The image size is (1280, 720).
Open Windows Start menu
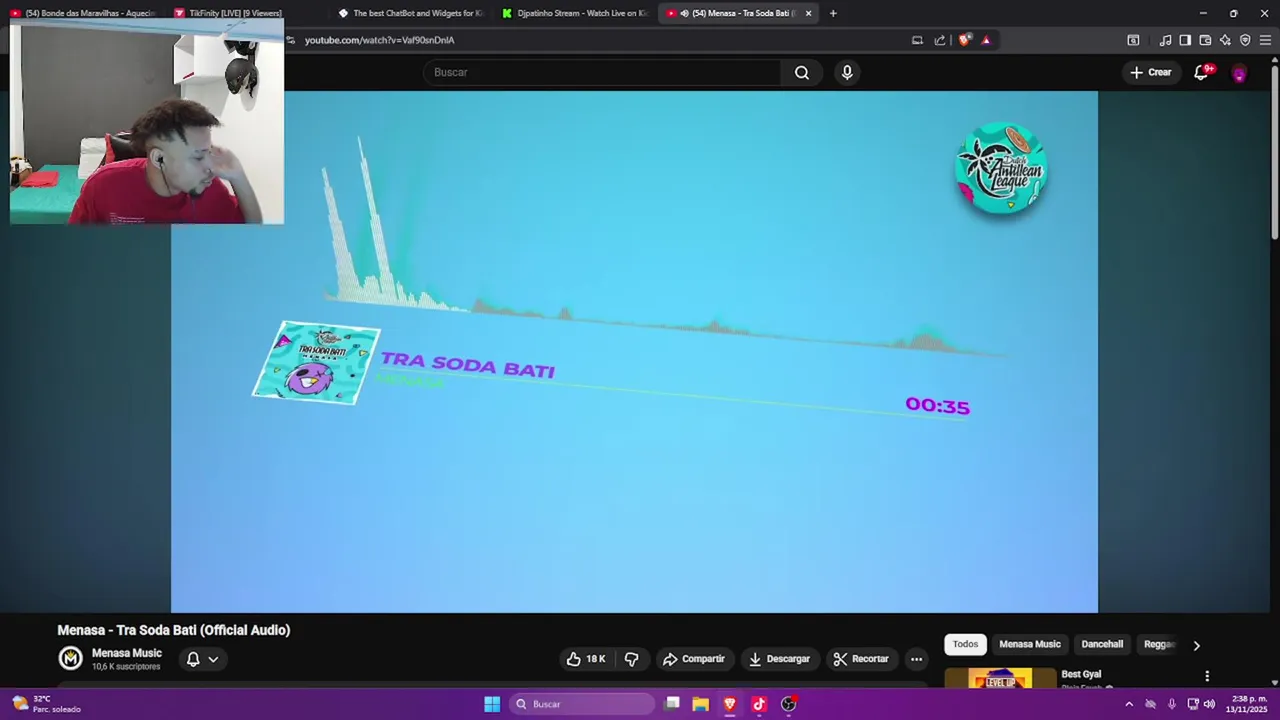click(492, 704)
